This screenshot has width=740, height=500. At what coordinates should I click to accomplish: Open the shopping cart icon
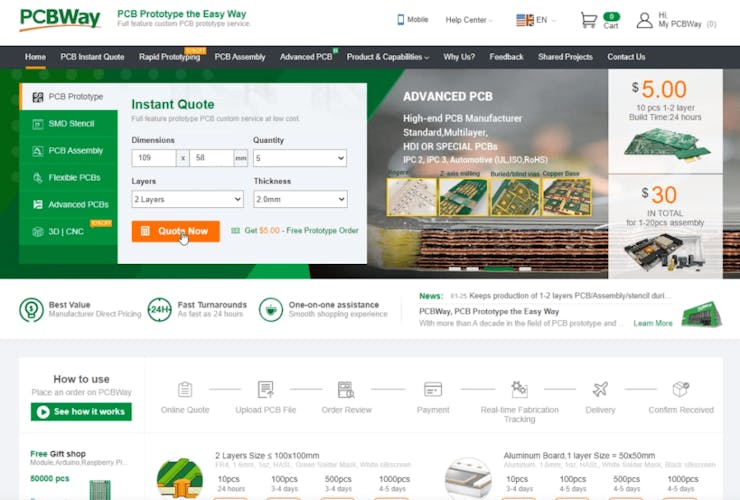[589, 20]
